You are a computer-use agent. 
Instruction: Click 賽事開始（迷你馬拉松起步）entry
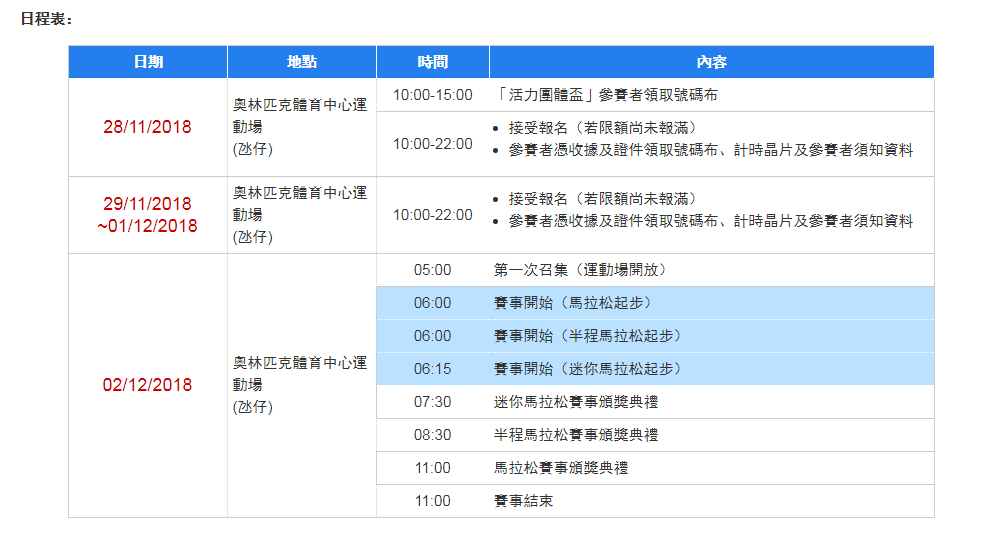[x=587, y=369]
